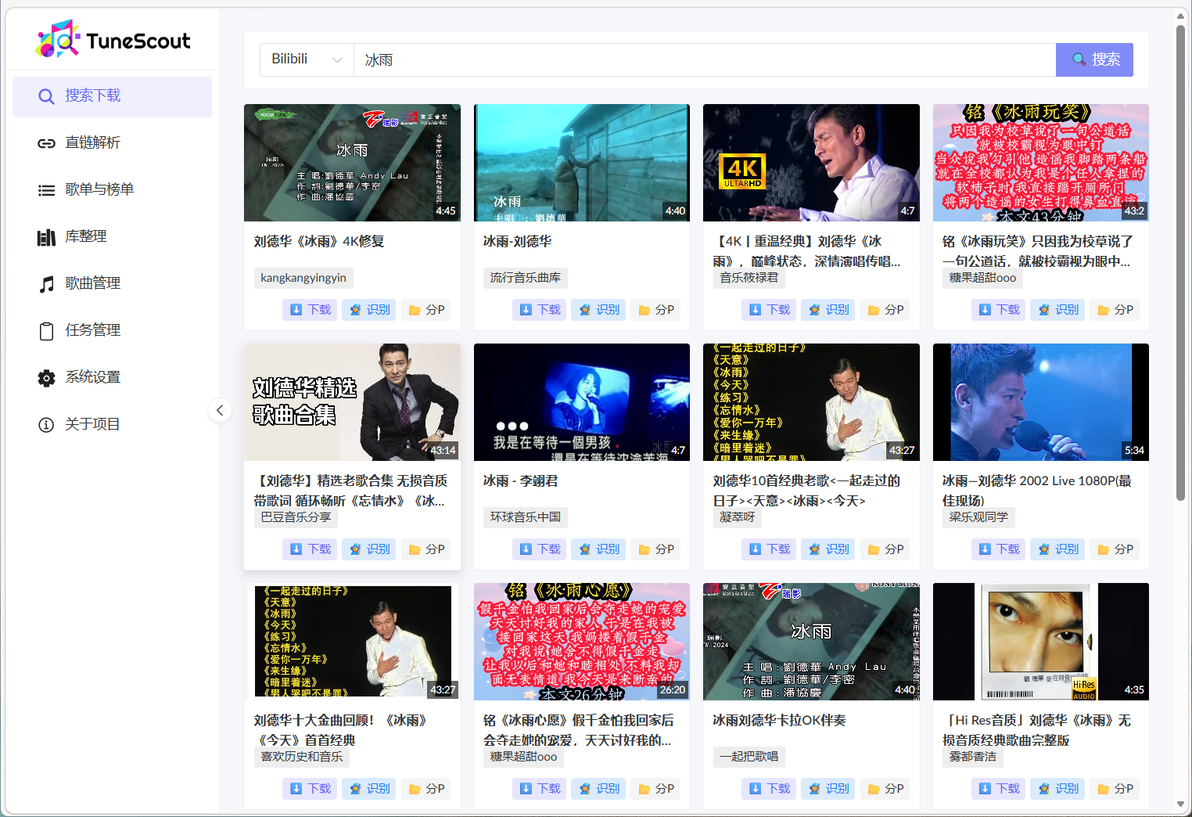Screen dimensions: 1192x817
Task: Download the Hi Res音质 刘德华《冰雨》 video
Action: coord(999,788)
